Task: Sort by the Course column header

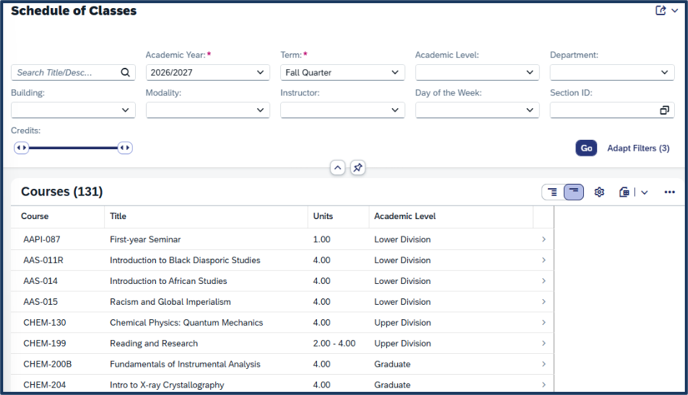Action: click(35, 216)
